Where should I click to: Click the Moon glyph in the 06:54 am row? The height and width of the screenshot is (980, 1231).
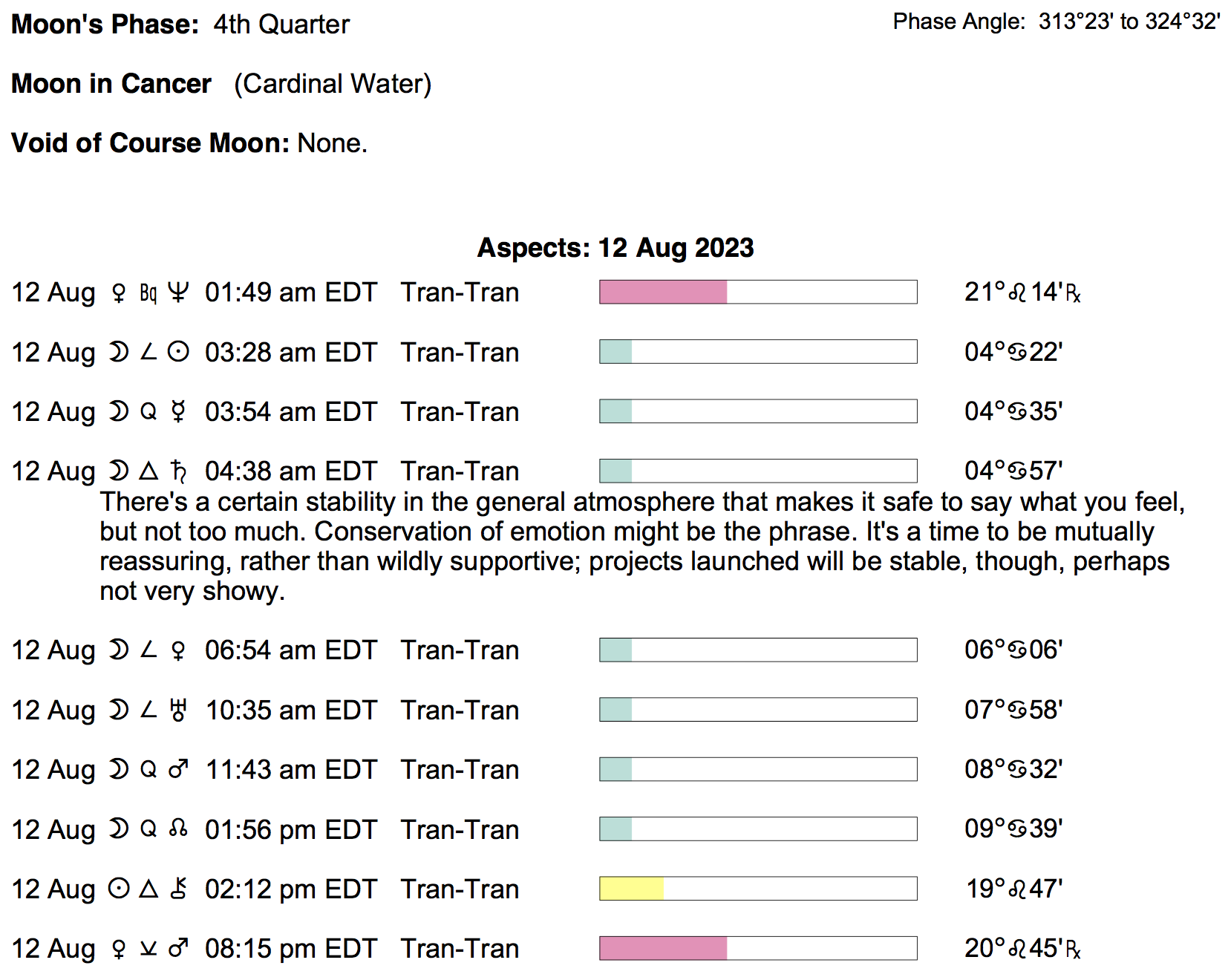pyautogui.click(x=118, y=650)
